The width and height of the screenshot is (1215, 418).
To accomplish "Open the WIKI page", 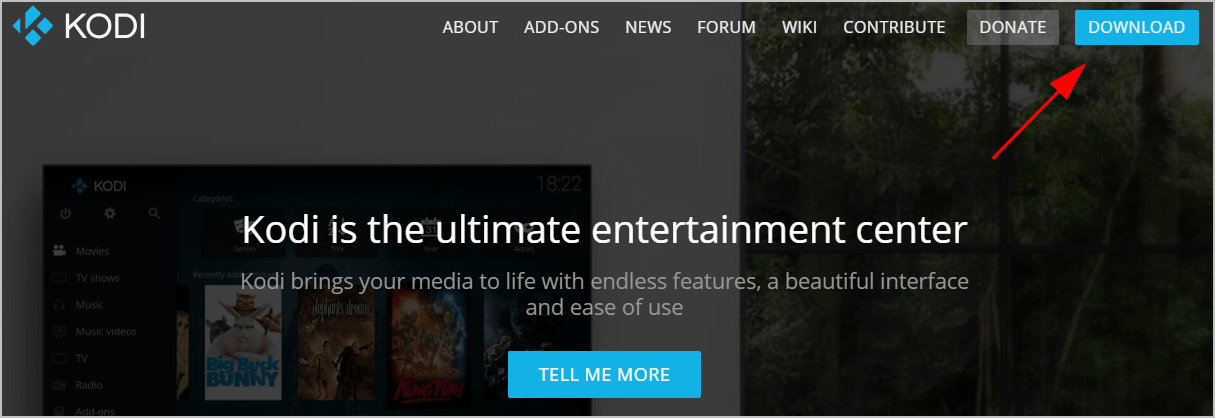I will [x=799, y=27].
